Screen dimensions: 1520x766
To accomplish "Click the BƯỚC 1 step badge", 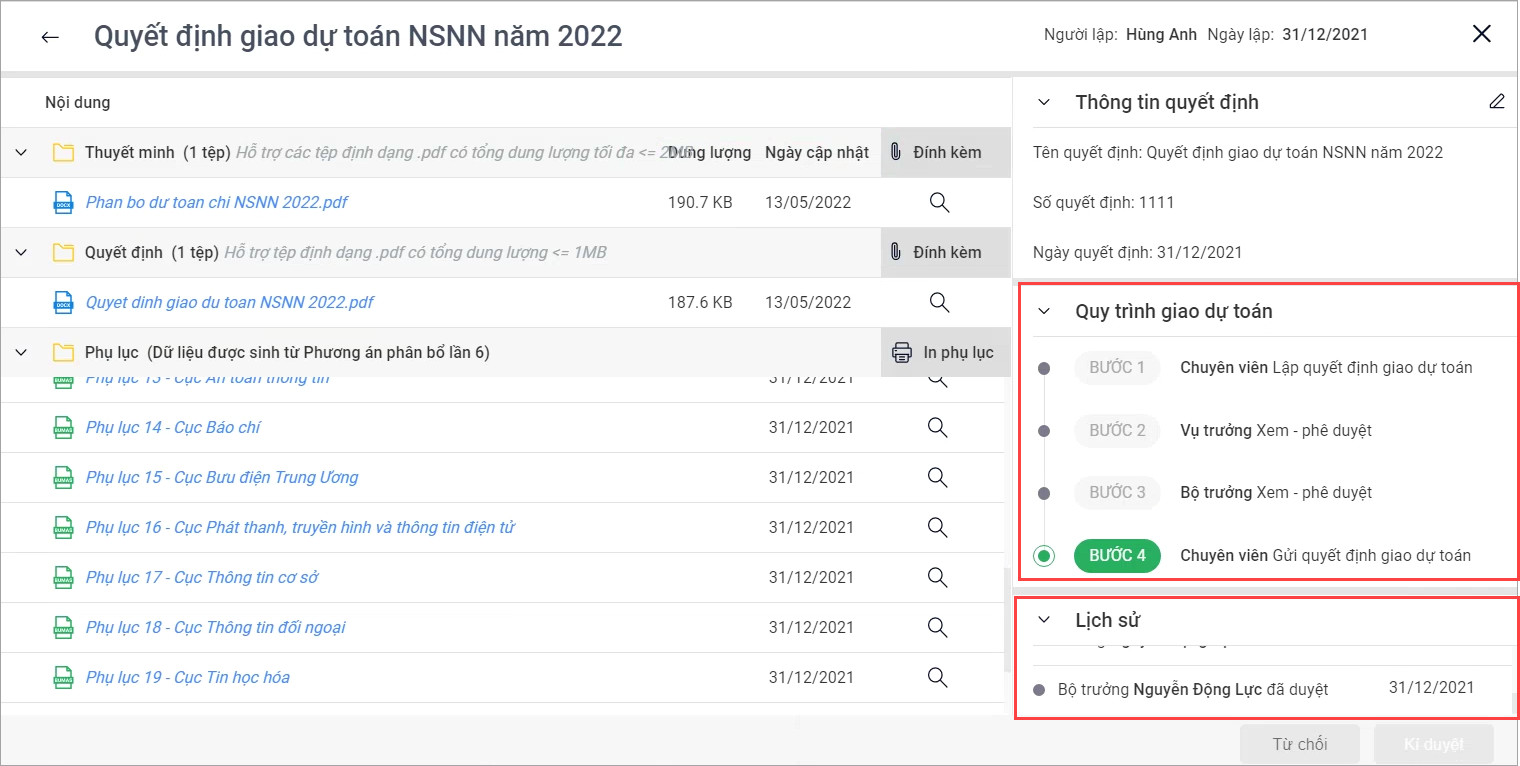I will point(1117,367).
